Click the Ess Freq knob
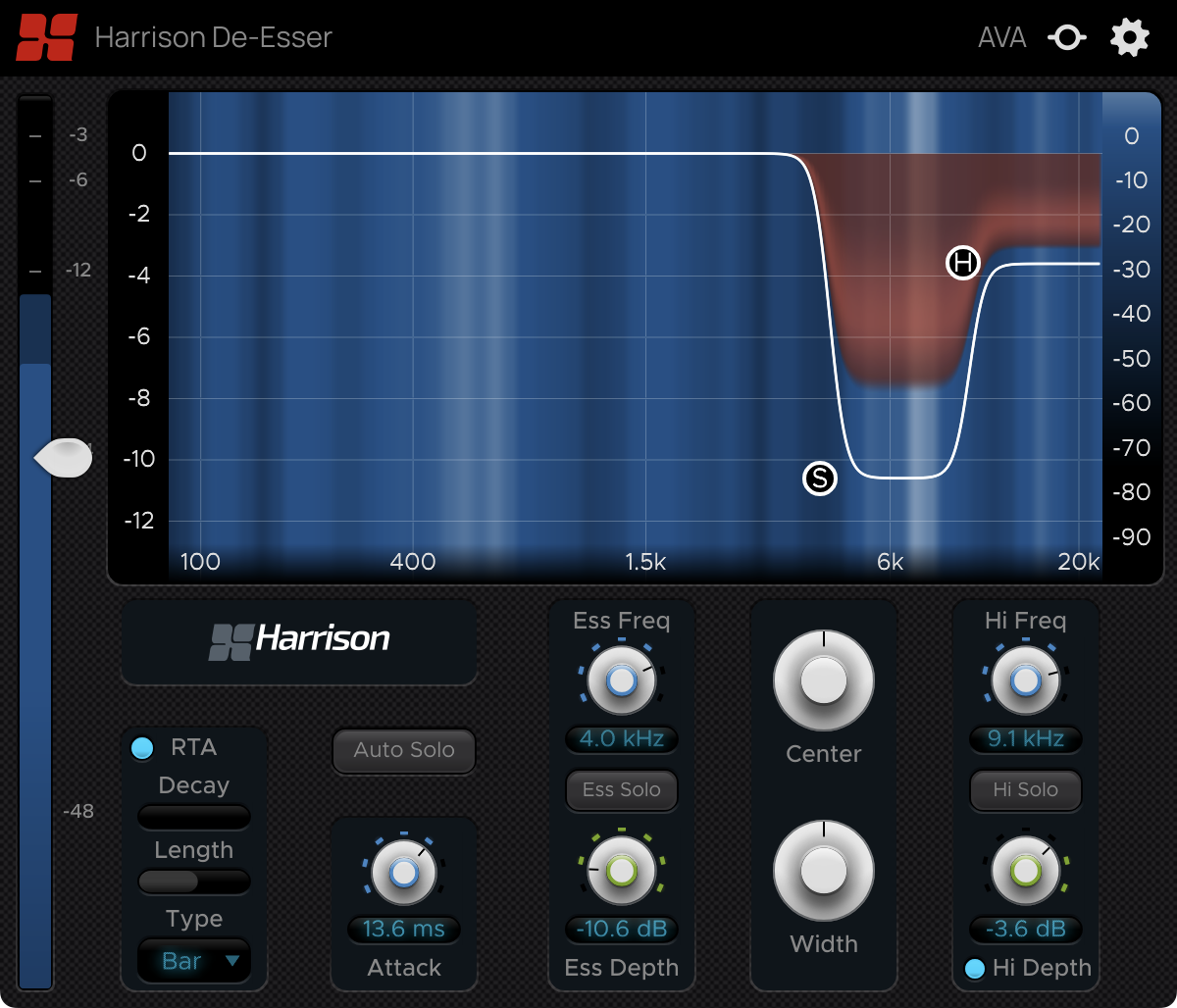 click(x=621, y=680)
